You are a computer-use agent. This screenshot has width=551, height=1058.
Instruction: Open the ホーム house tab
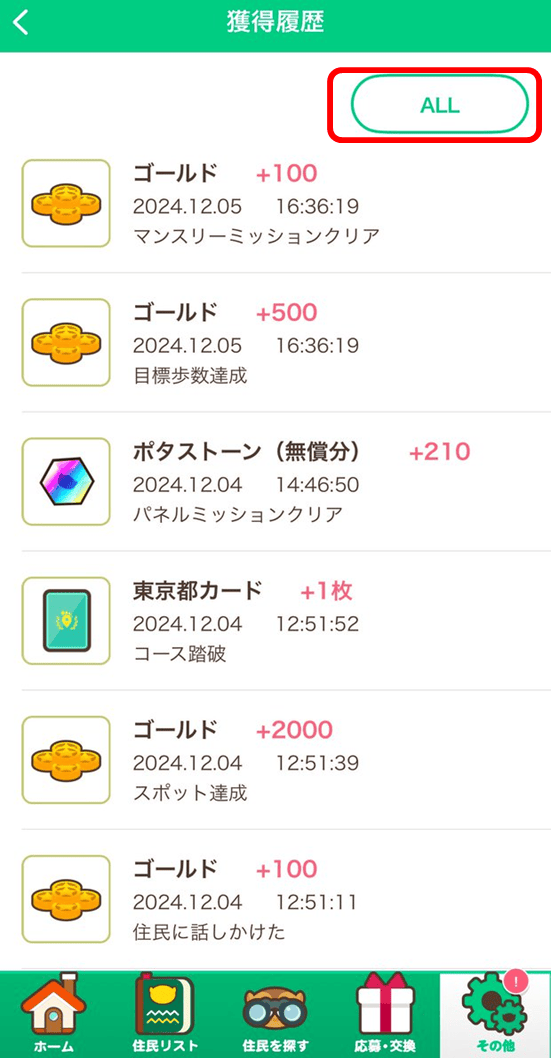[54, 1013]
